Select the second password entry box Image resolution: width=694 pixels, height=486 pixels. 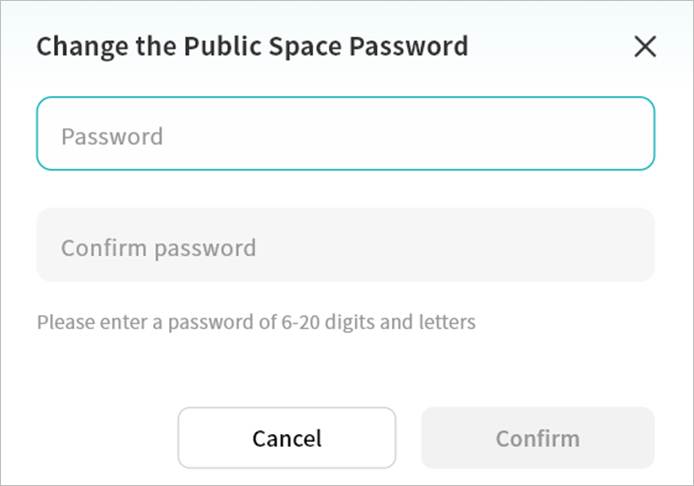pyautogui.click(x=345, y=246)
